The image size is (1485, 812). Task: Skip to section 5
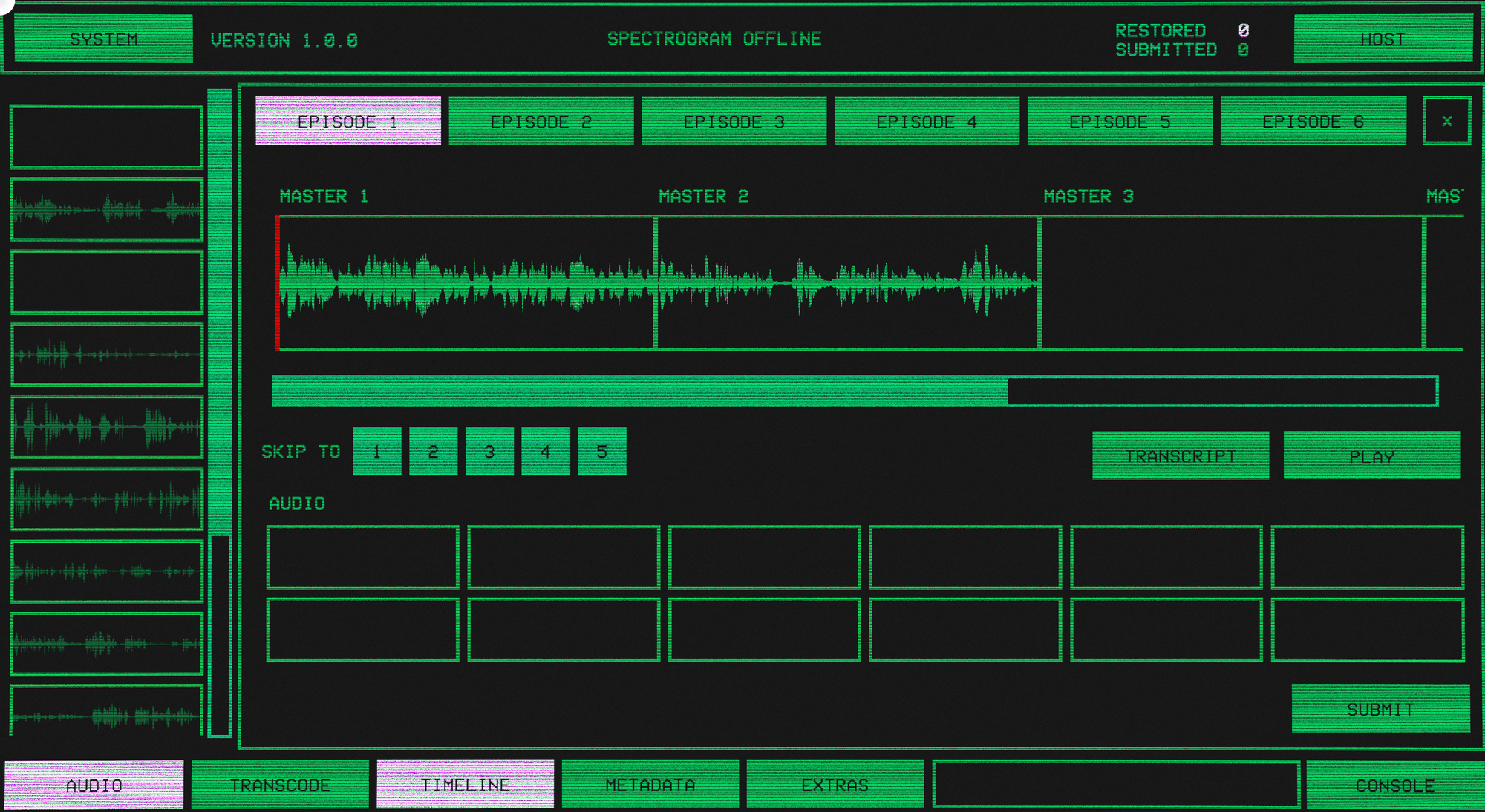(x=601, y=451)
